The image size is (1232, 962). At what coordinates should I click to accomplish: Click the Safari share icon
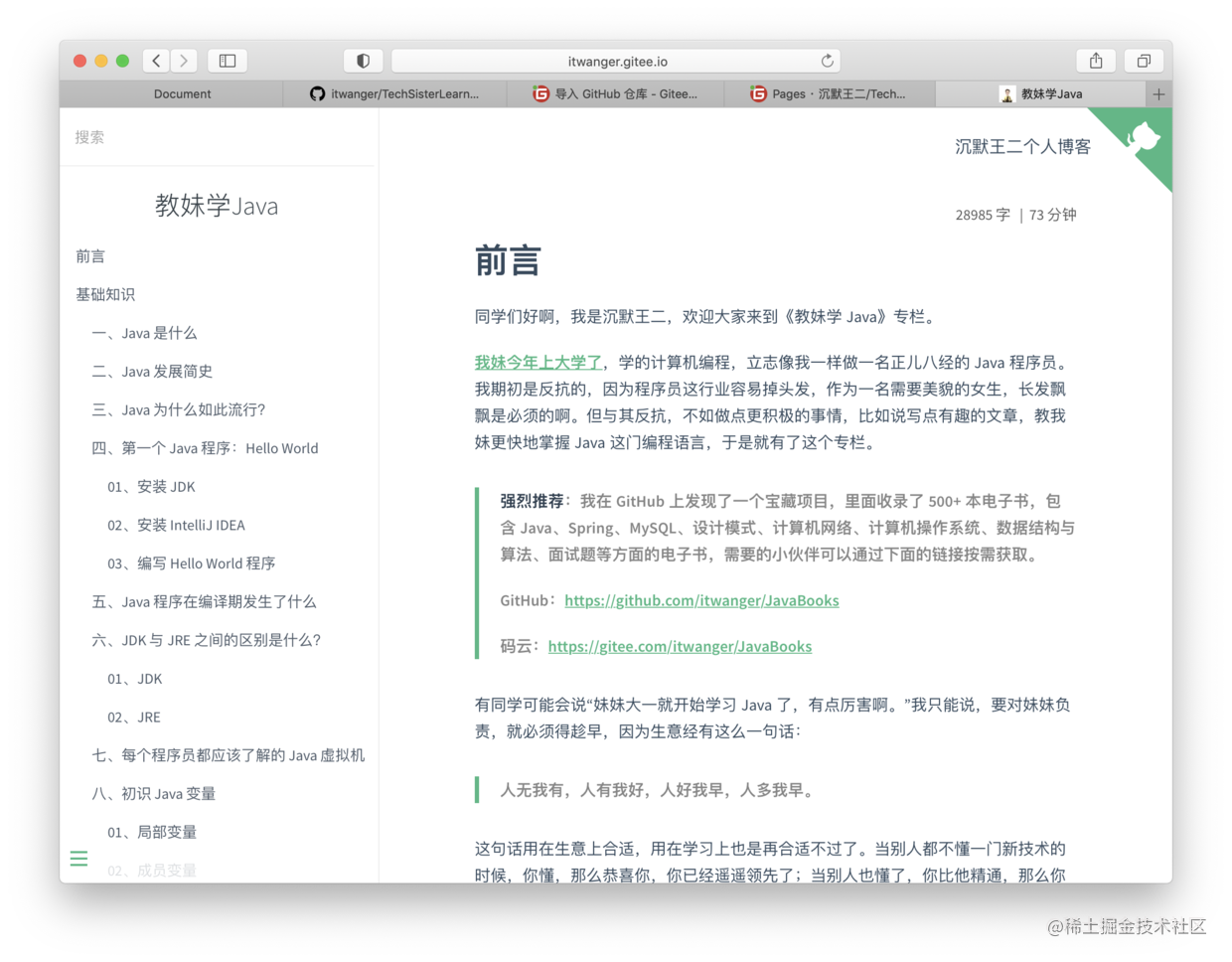1095,61
